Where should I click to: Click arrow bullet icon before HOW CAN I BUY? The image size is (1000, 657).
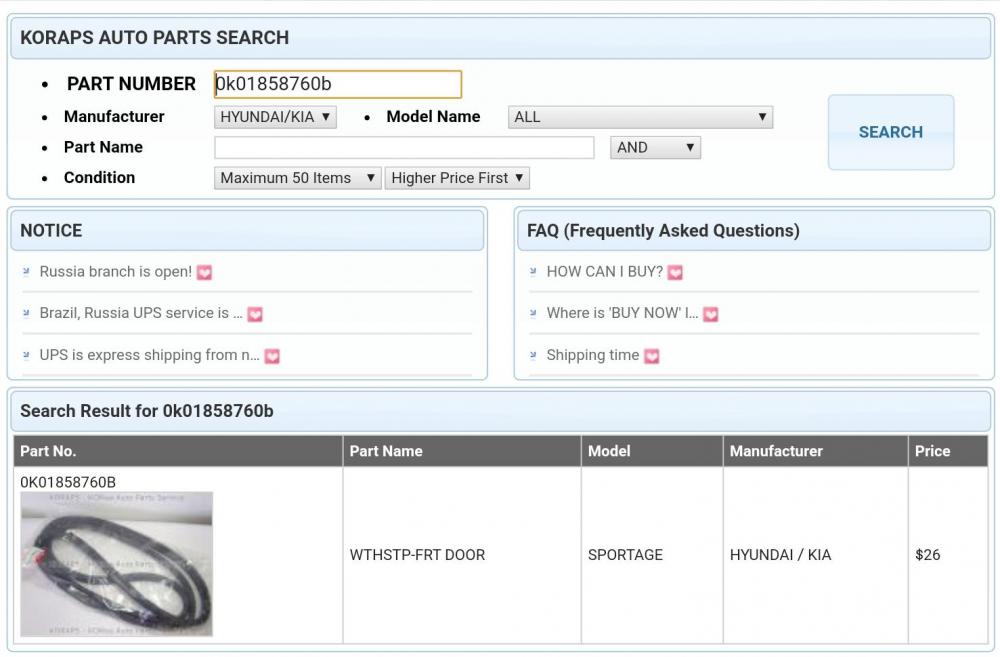point(533,272)
